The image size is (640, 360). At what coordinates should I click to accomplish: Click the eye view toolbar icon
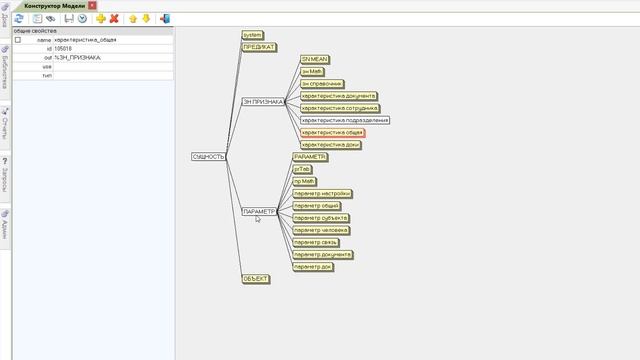51,19
